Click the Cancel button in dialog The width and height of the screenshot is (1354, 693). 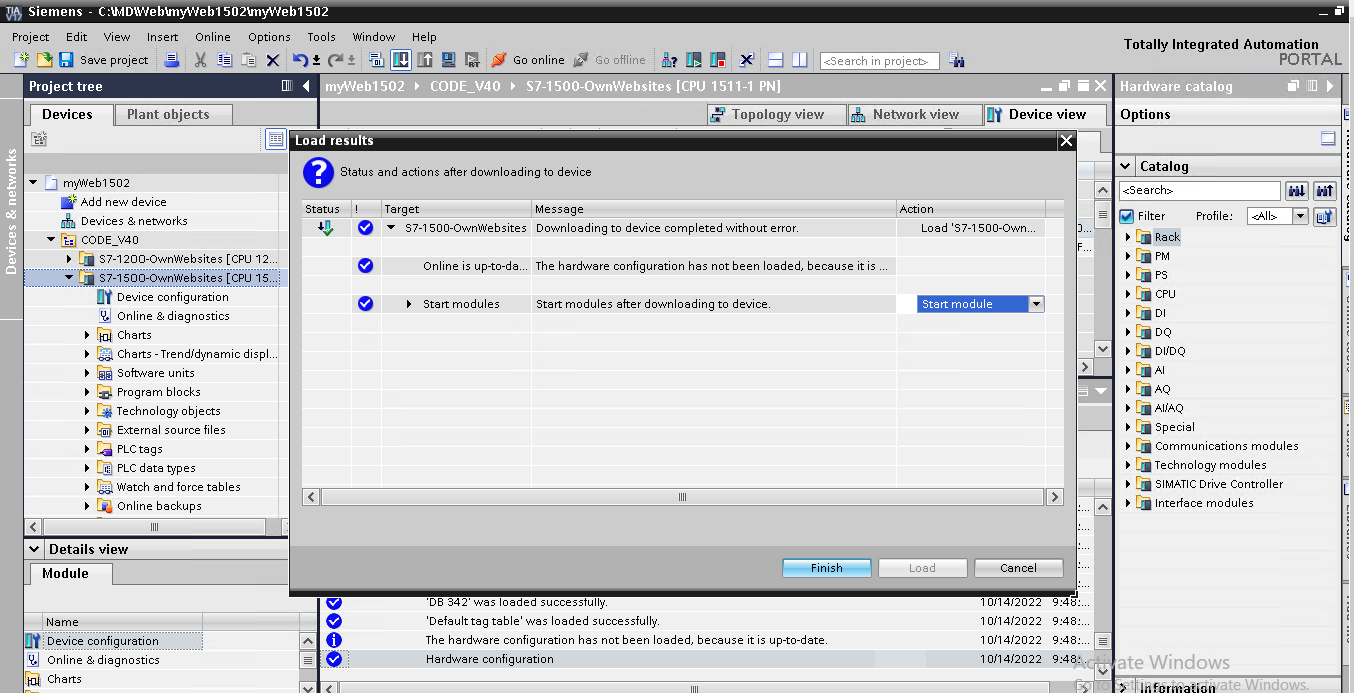click(1018, 568)
